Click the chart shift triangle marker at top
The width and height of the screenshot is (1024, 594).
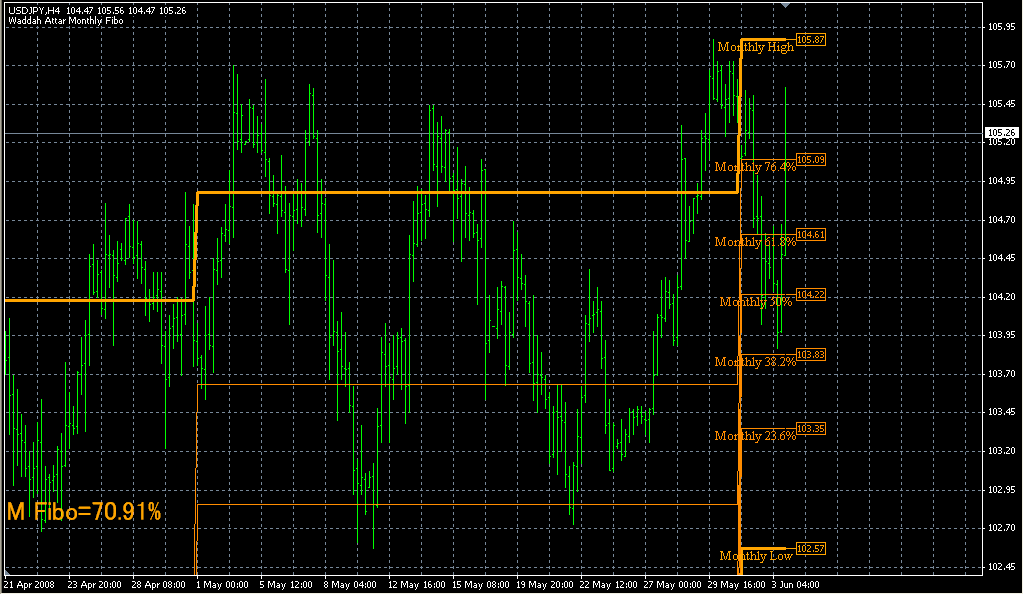[x=788, y=6]
